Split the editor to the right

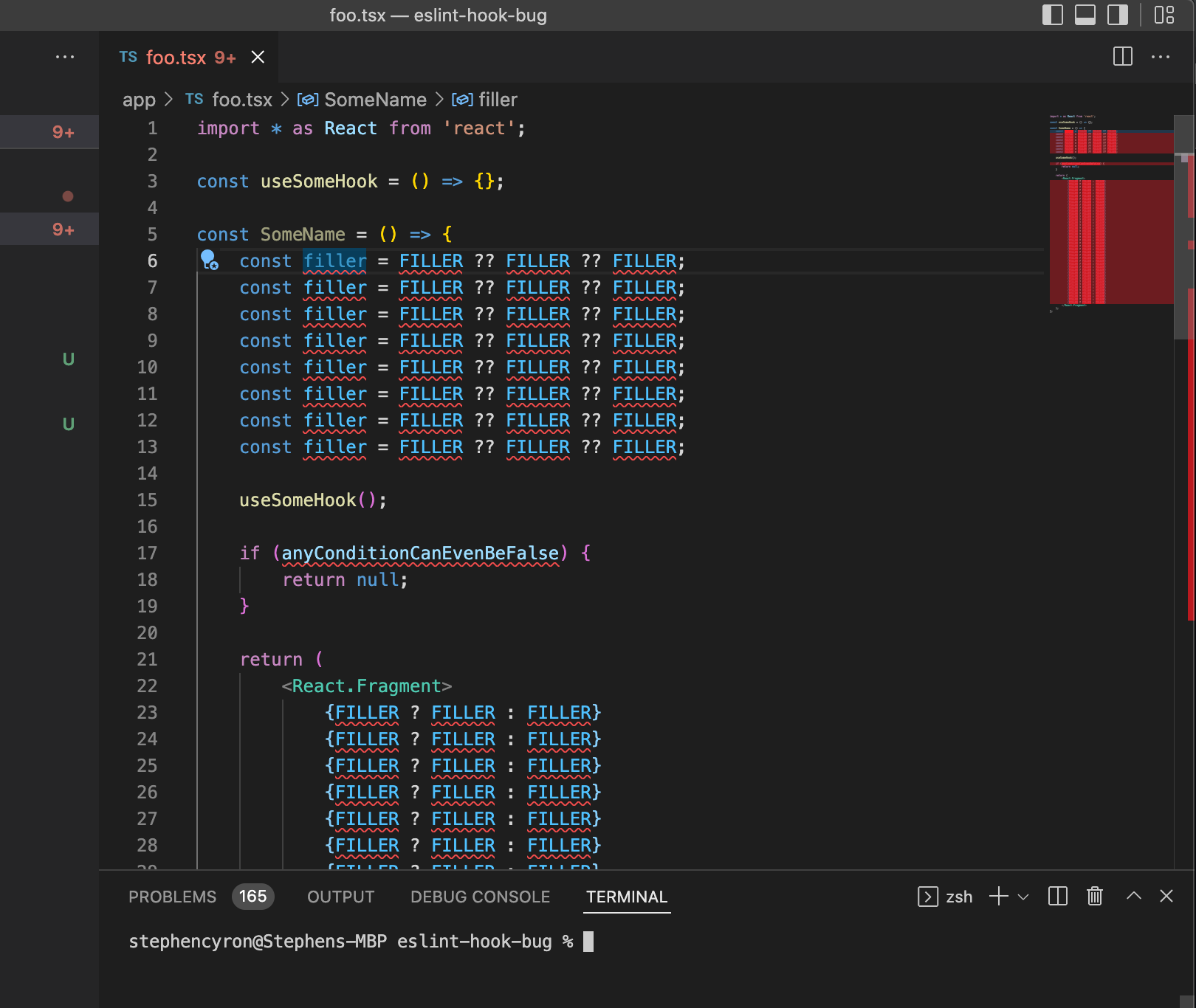click(1122, 57)
